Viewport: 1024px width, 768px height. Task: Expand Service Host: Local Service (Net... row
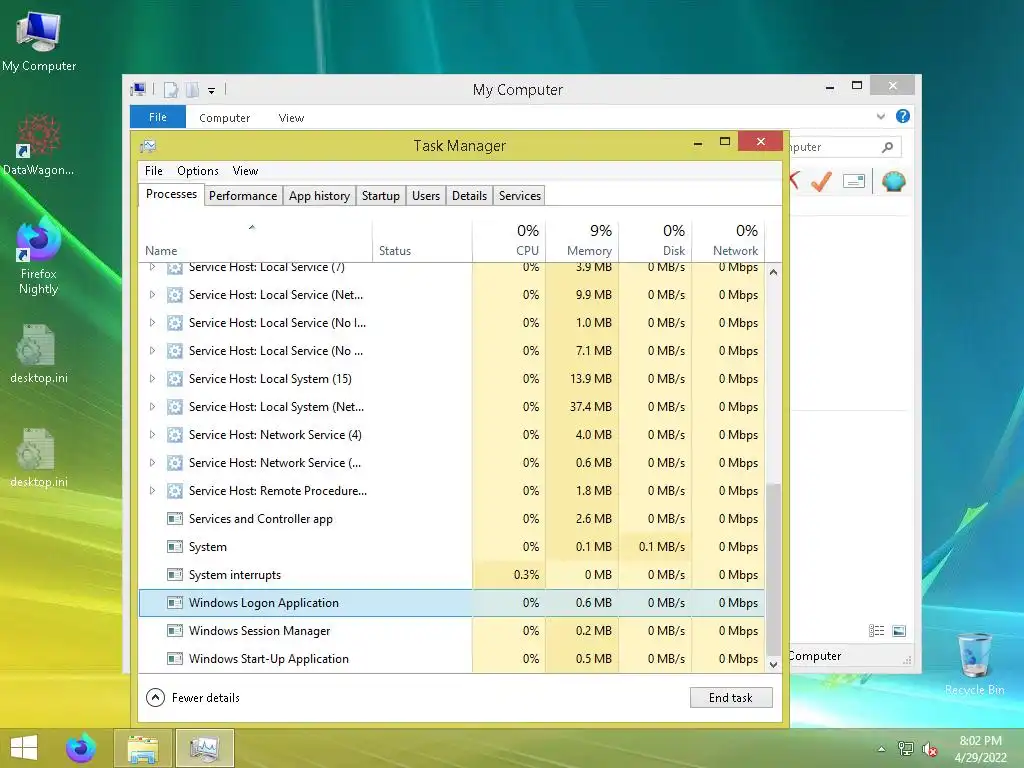tap(152, 295)
